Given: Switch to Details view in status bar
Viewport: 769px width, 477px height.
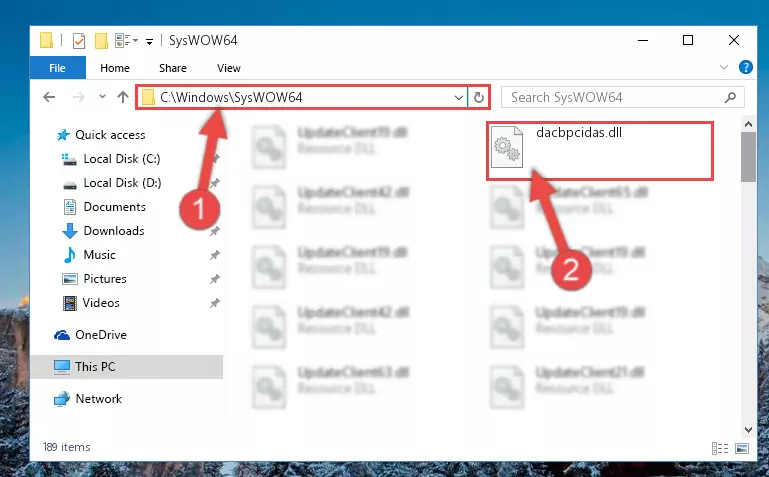Looking at the screenshot, I should point(719,448).
